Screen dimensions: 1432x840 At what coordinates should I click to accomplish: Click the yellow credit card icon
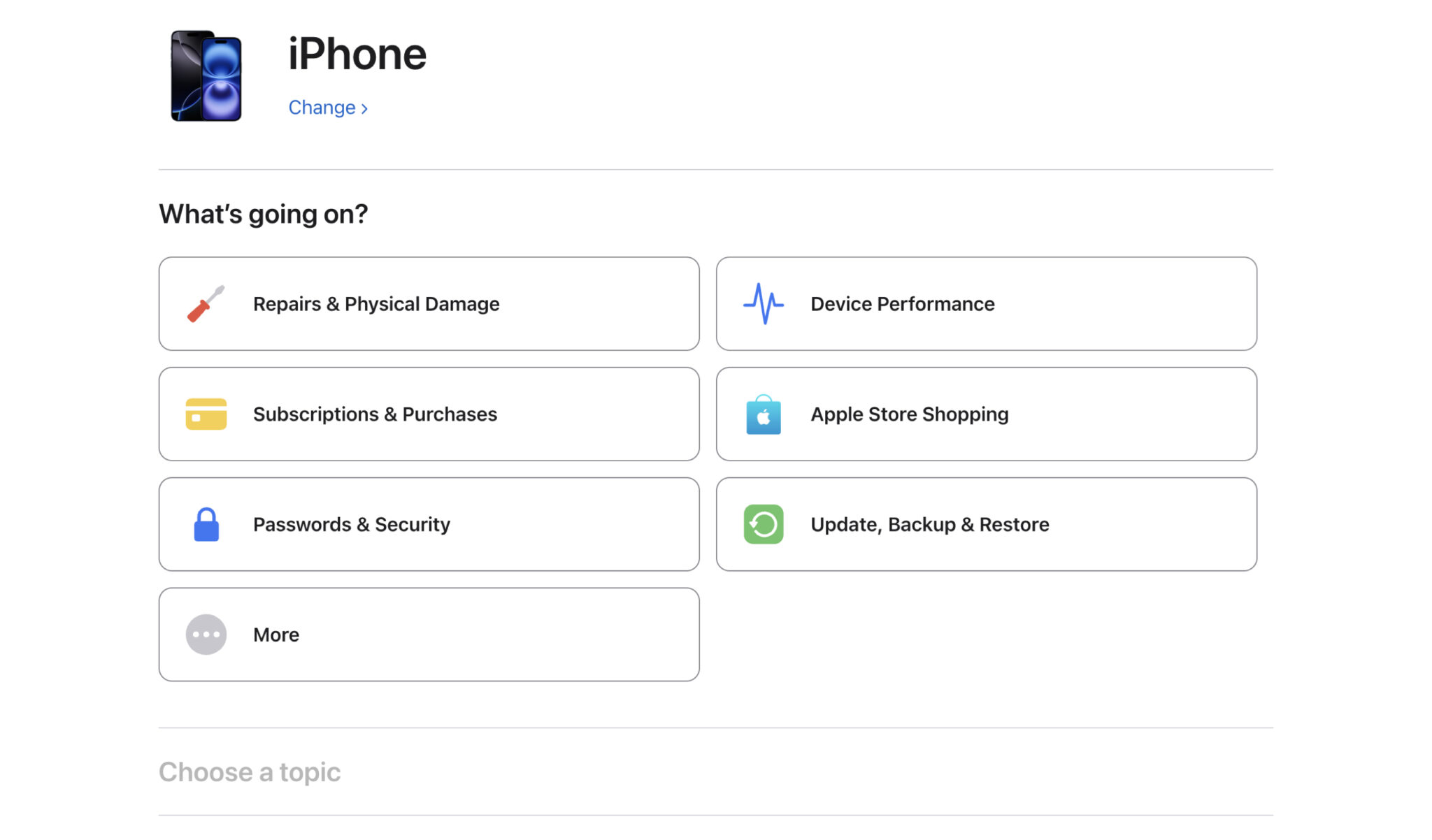(205, 414)
